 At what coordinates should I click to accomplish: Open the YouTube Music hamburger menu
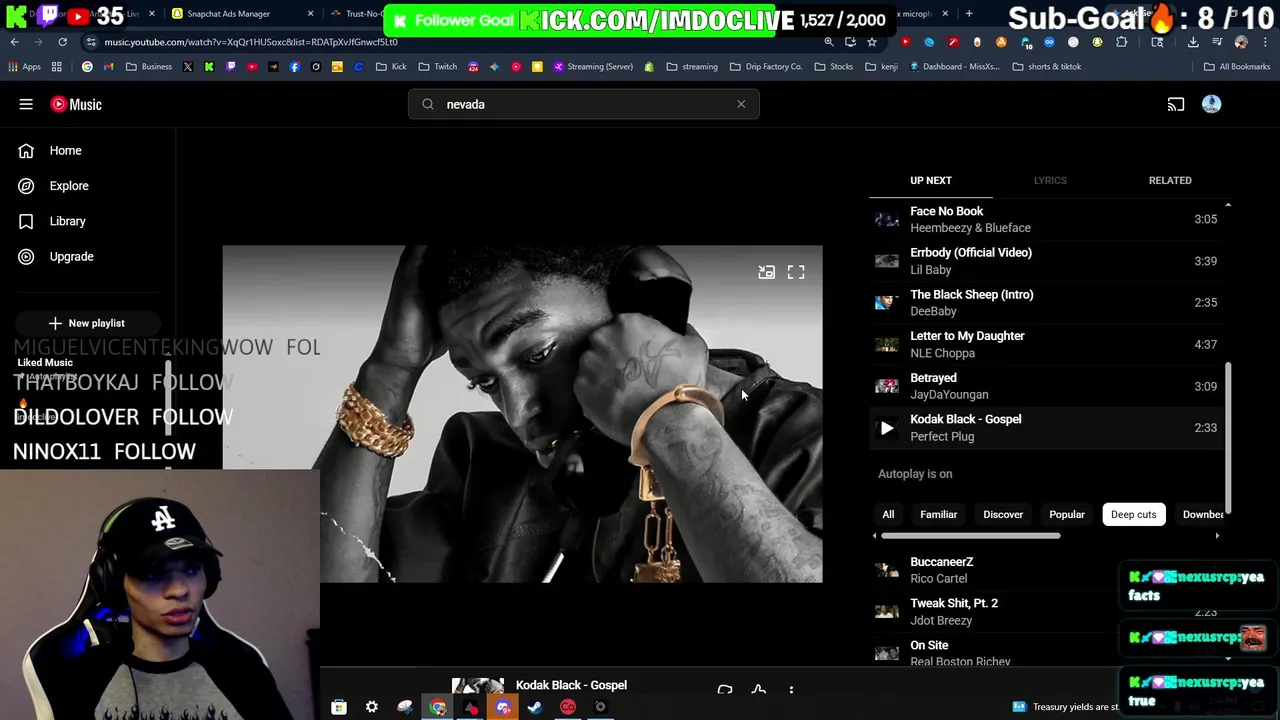26,104
